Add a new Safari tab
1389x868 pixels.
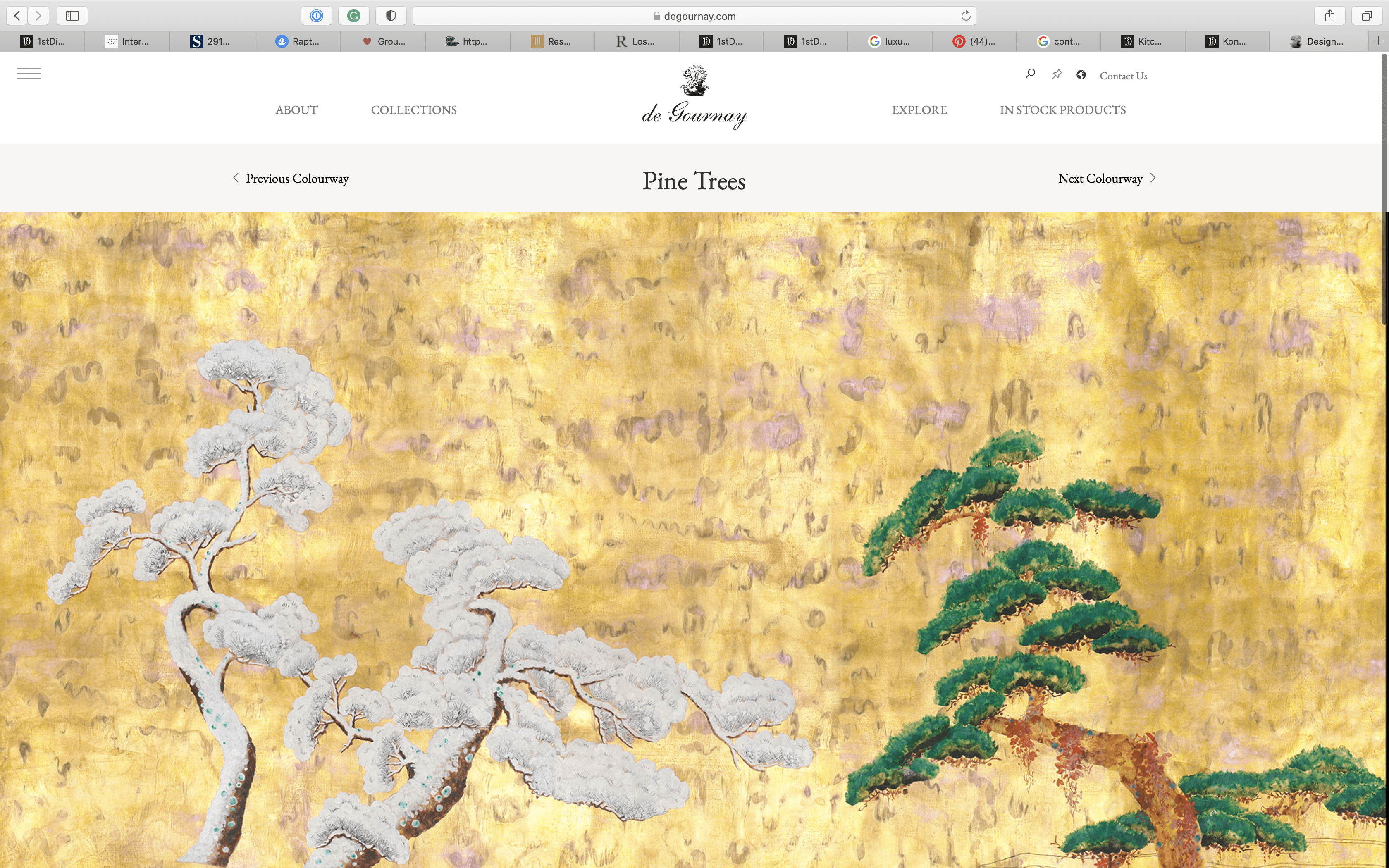click(x=1378, y=41)
